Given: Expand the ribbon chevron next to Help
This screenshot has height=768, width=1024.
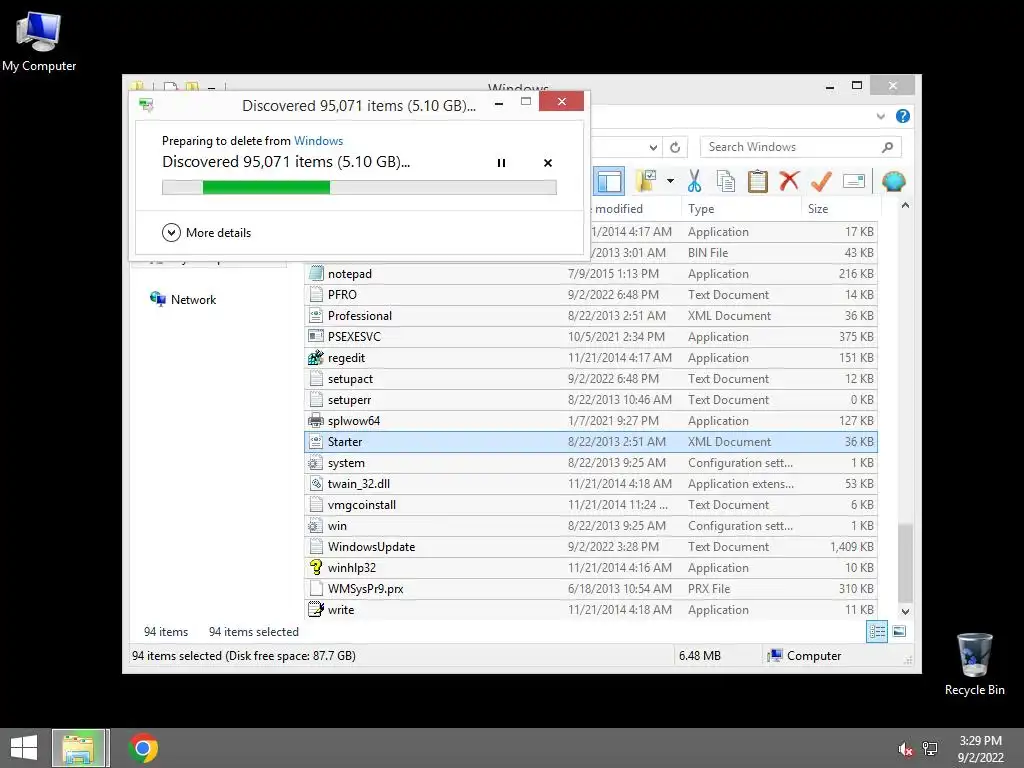Looking at the screenshot, I should [x=880, y=116].
